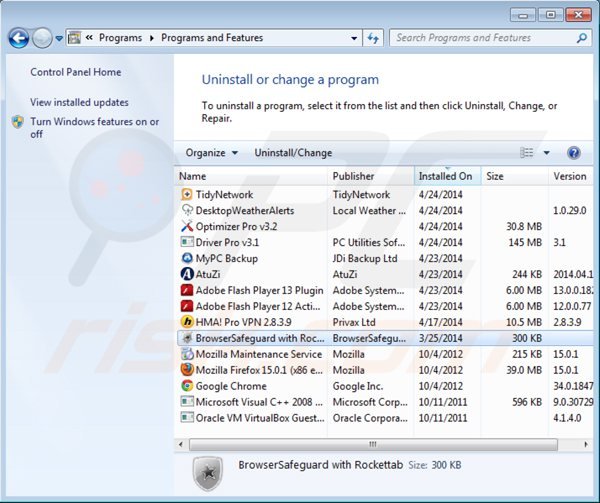This screenshot has width=600, height=503.
Task: Expand the view options dropdown arrow
Action: coord(547,153)
